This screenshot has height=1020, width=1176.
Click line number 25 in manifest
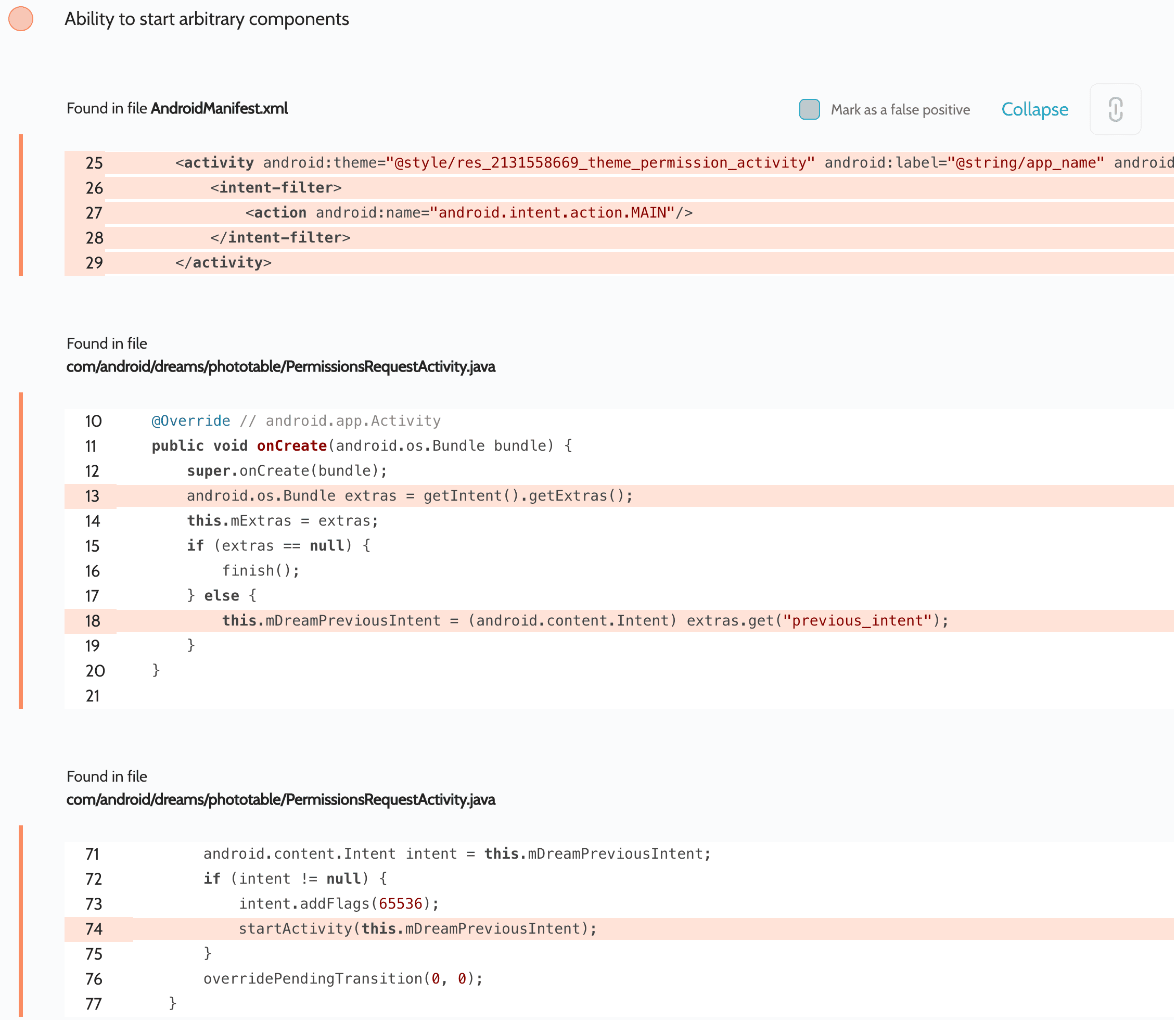click(94, 163)
